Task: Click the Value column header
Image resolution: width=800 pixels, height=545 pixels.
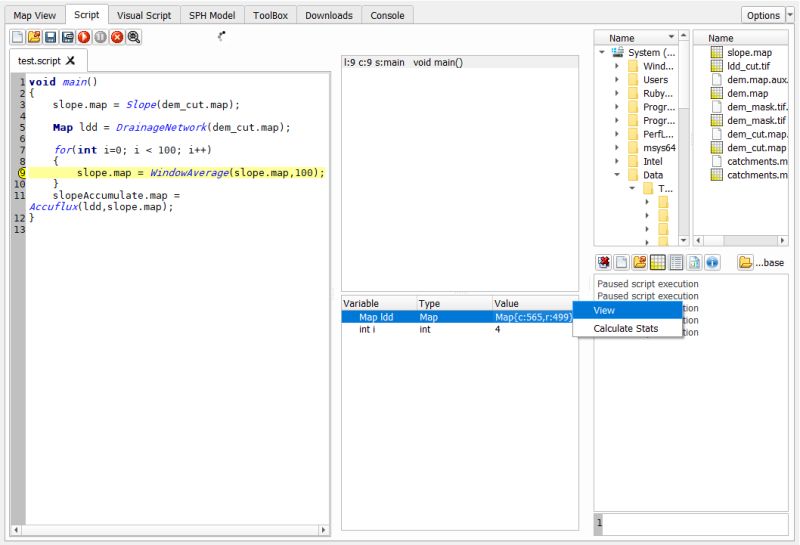Action: coord(535,303)
